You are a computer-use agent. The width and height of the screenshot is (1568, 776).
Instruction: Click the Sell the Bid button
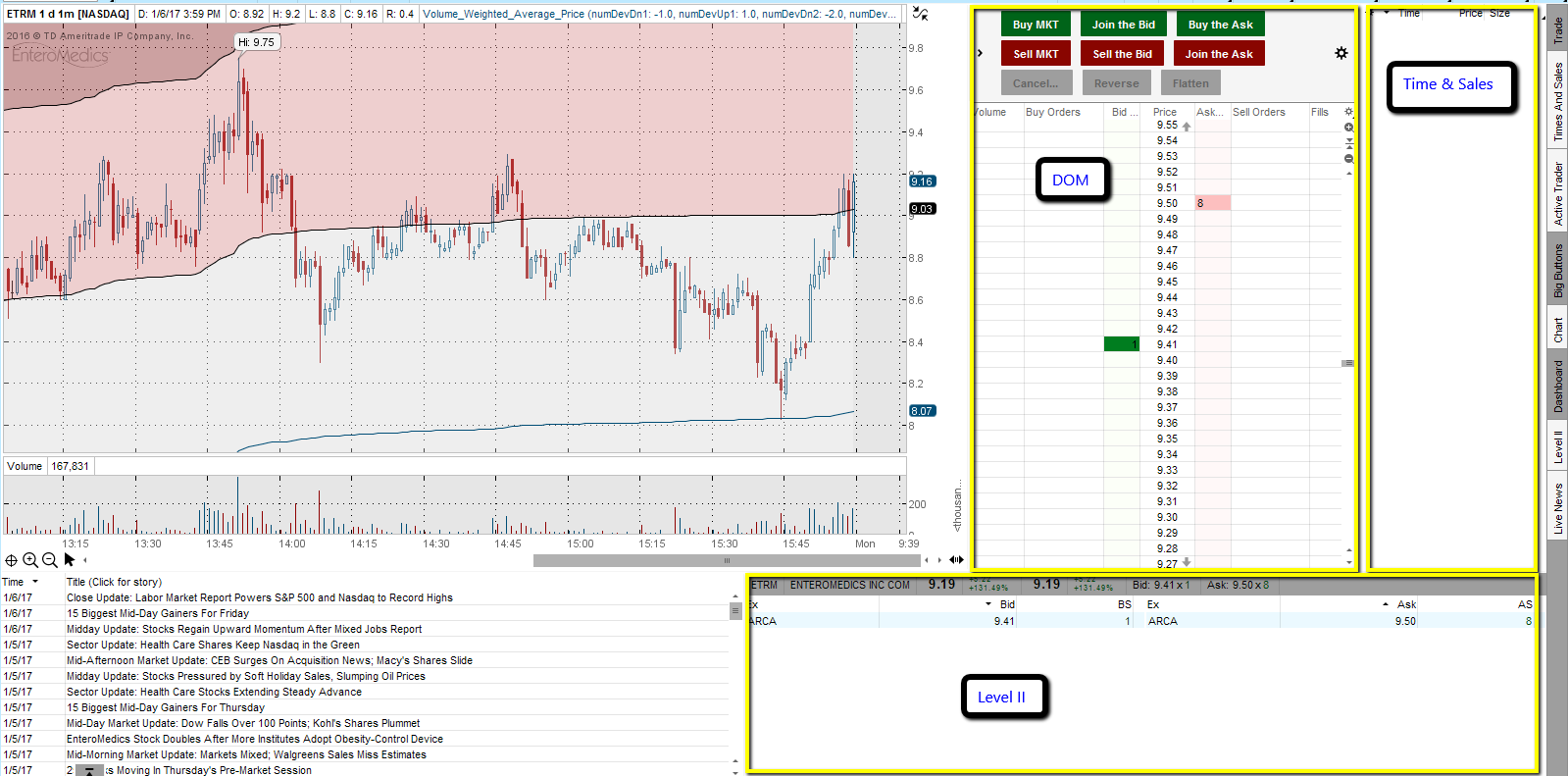pos(1123,54)
